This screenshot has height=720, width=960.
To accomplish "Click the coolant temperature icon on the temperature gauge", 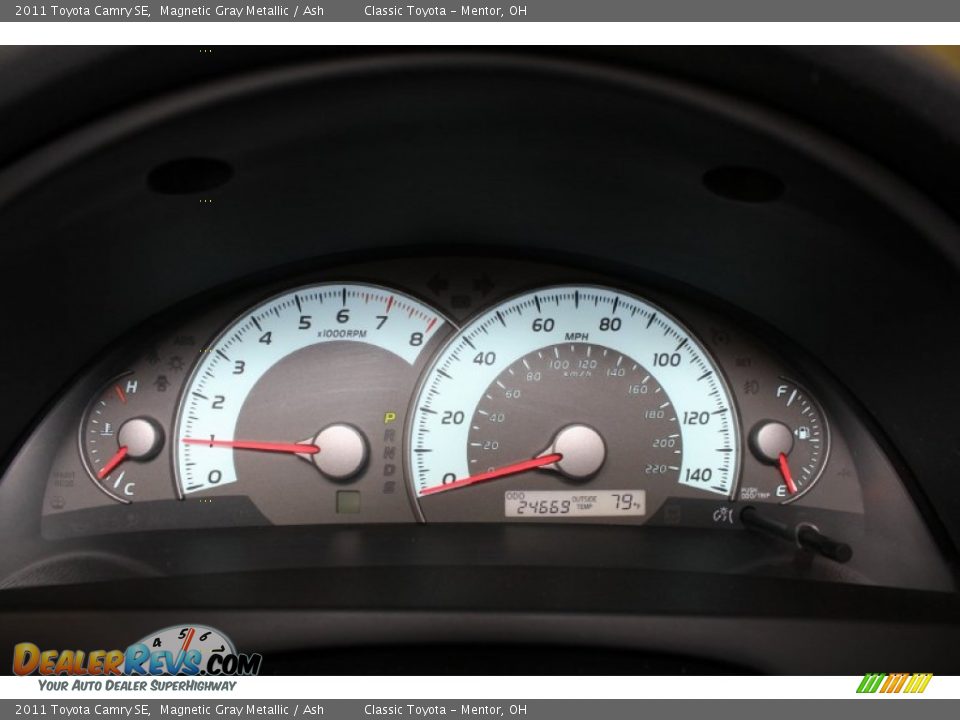I will [x=107, y=429].
